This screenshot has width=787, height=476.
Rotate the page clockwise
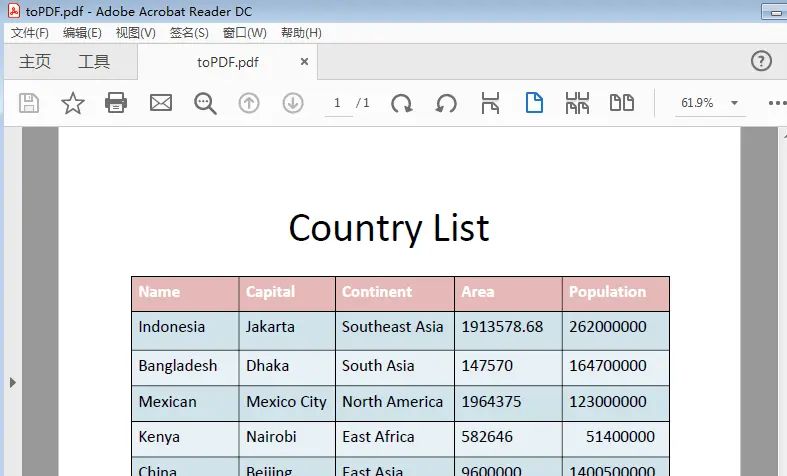tap(402, 103)
